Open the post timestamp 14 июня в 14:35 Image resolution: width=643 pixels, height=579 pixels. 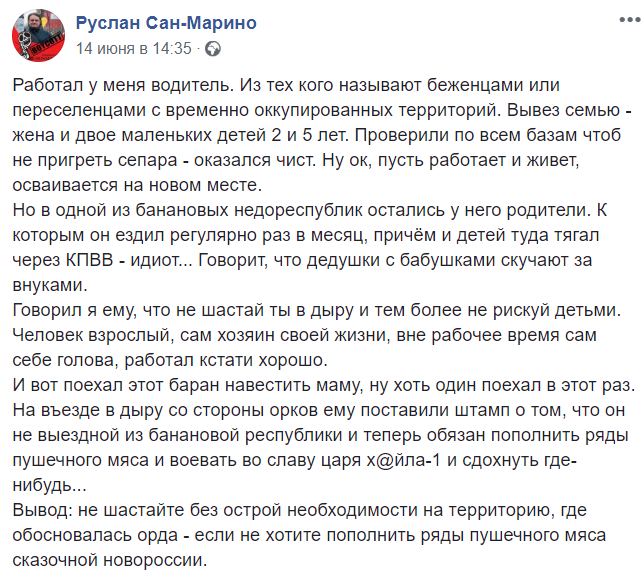[x=134, y=48]
